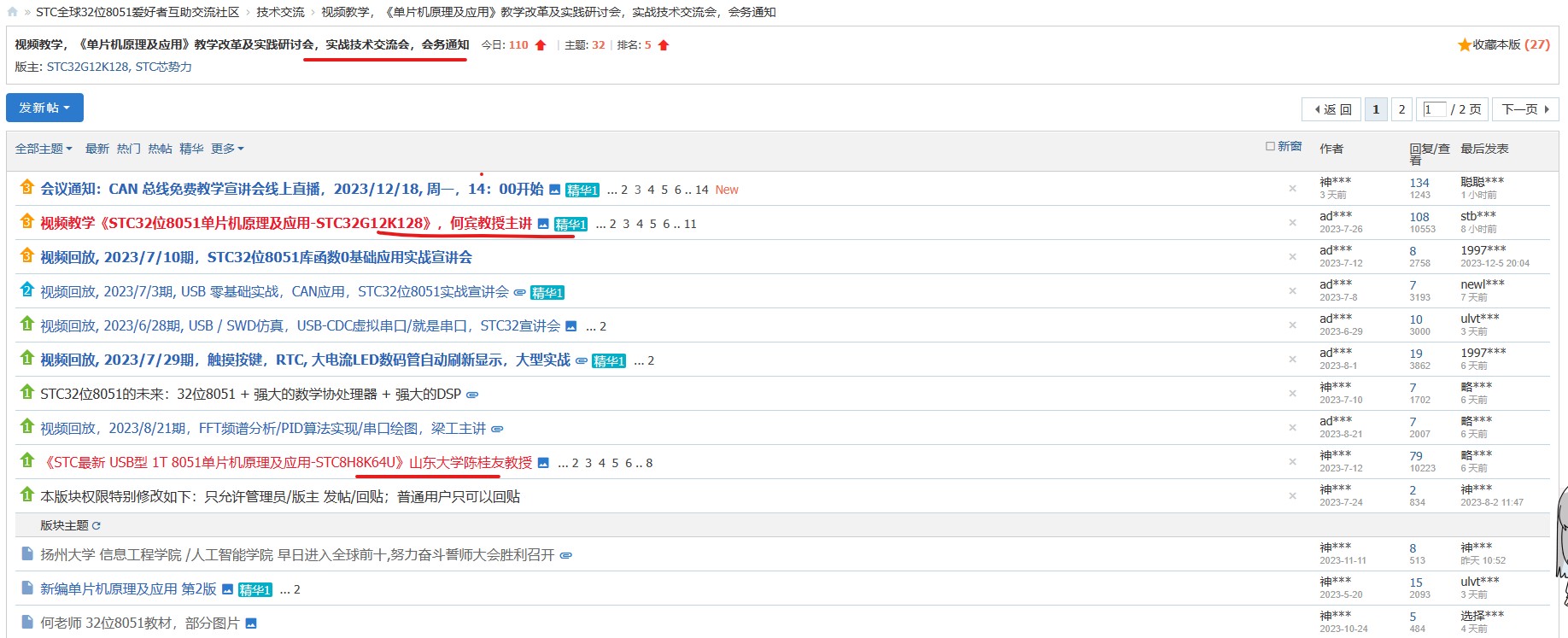This screenshot has width=1568, height=638.
Task: Jump to page 8 of STC8H8K64U thread
Action: (649, 463)
